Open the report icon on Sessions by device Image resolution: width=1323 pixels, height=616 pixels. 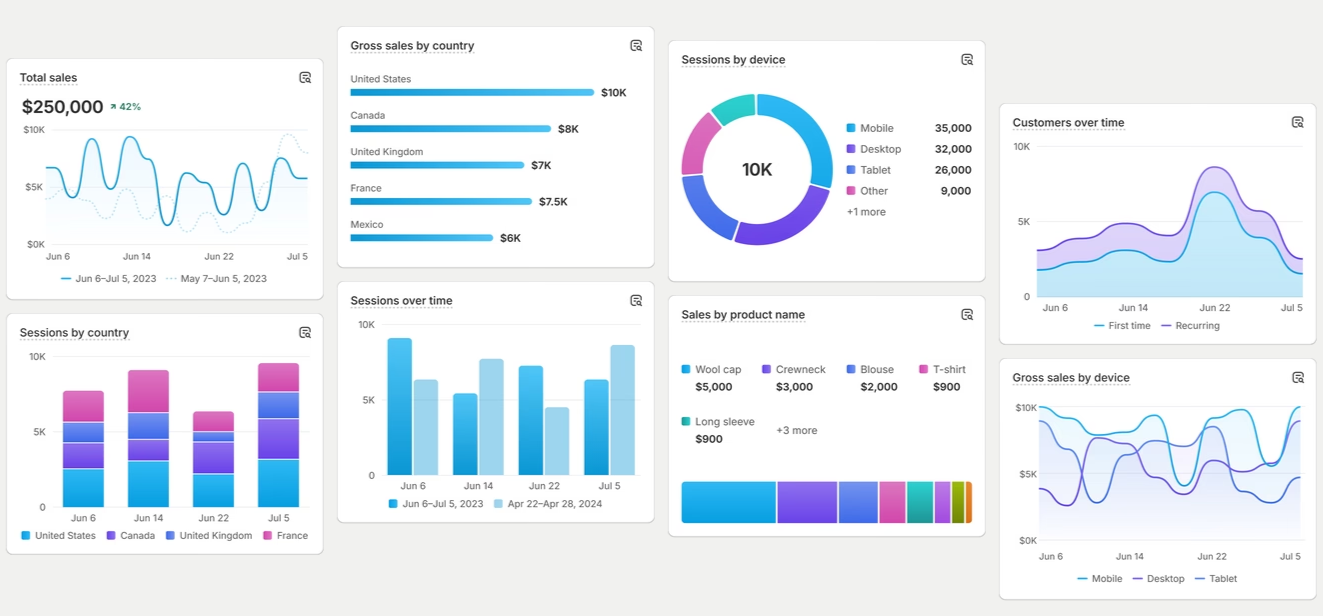pyautogui.click(x=967, y=60)
